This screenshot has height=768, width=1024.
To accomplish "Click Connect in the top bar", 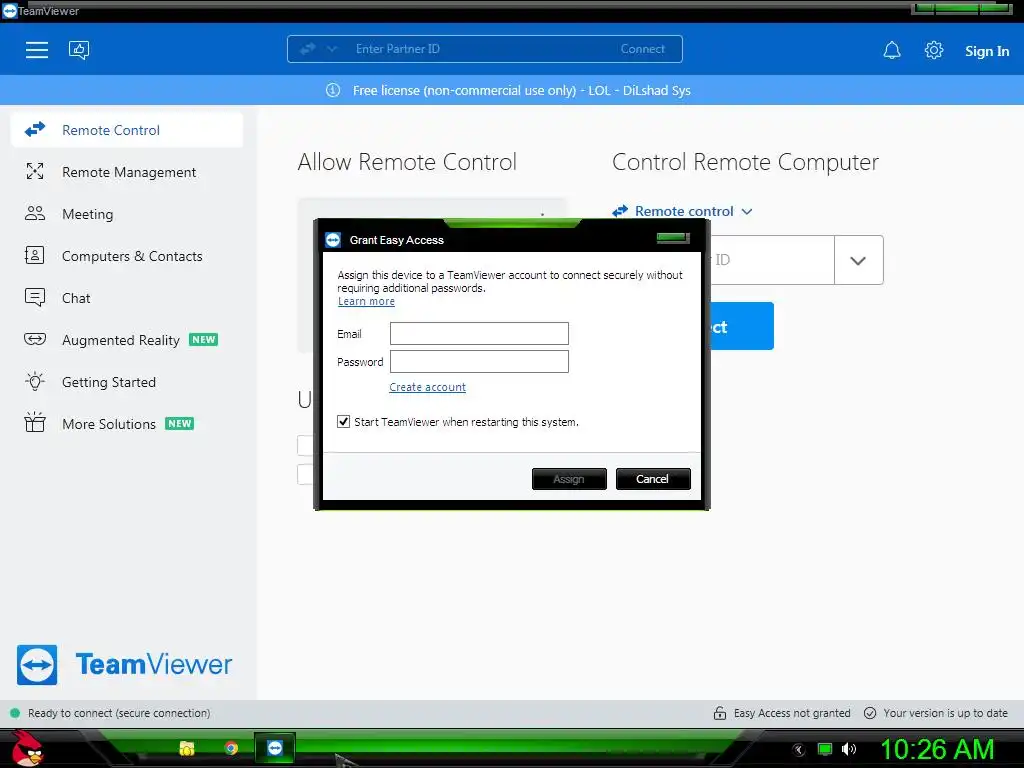I will pyautogui.click(x=643, y=49).
